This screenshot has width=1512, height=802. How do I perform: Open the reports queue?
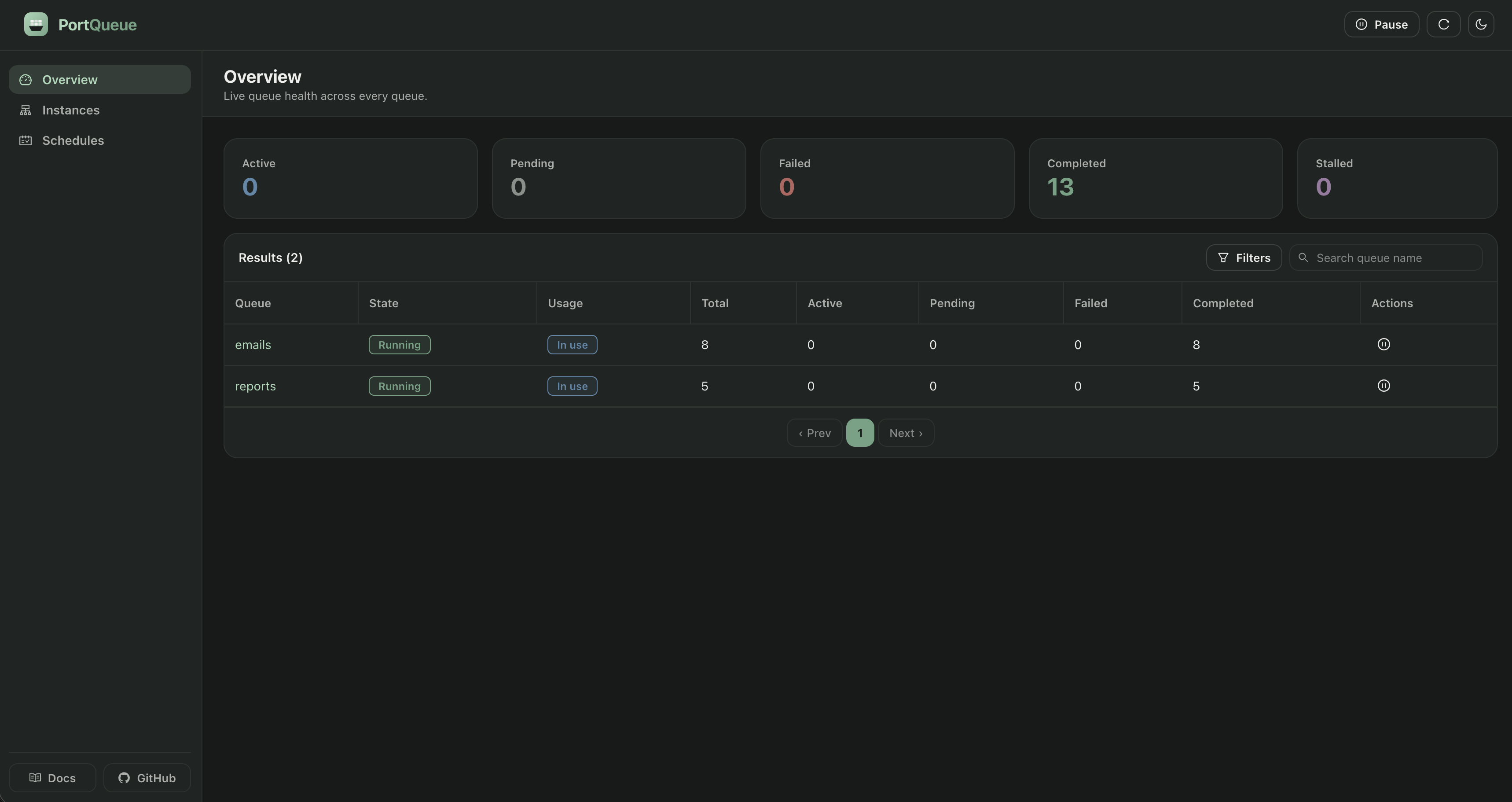(x=255, y=386)
